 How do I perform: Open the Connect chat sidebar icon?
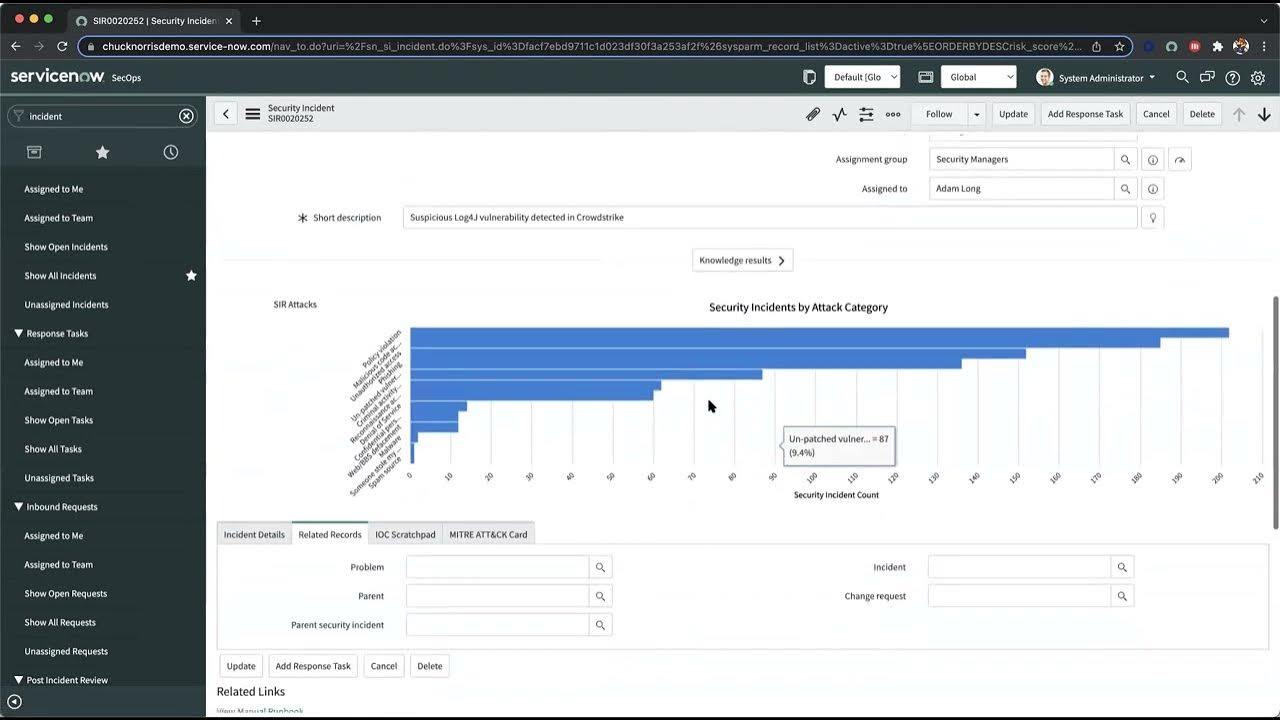click(x=1207, y=77)
